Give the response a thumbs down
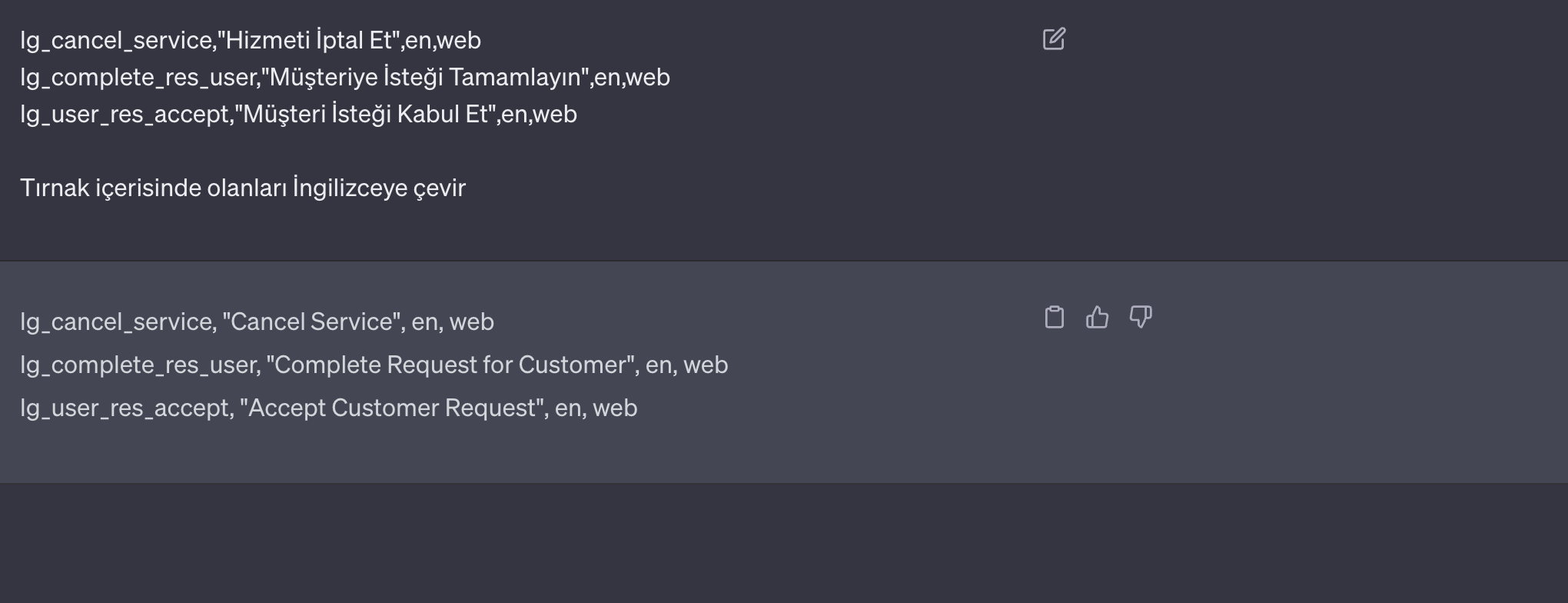This screenshot has height=603, width=1568. click(1141, 317)
